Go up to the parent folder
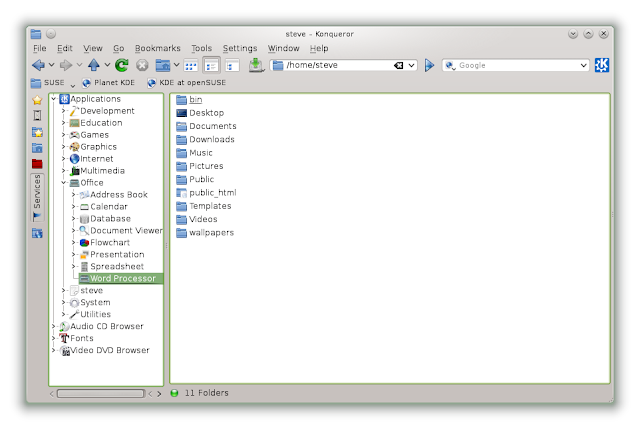The height and width of the screenshot is (429, 640). [94, 64]
